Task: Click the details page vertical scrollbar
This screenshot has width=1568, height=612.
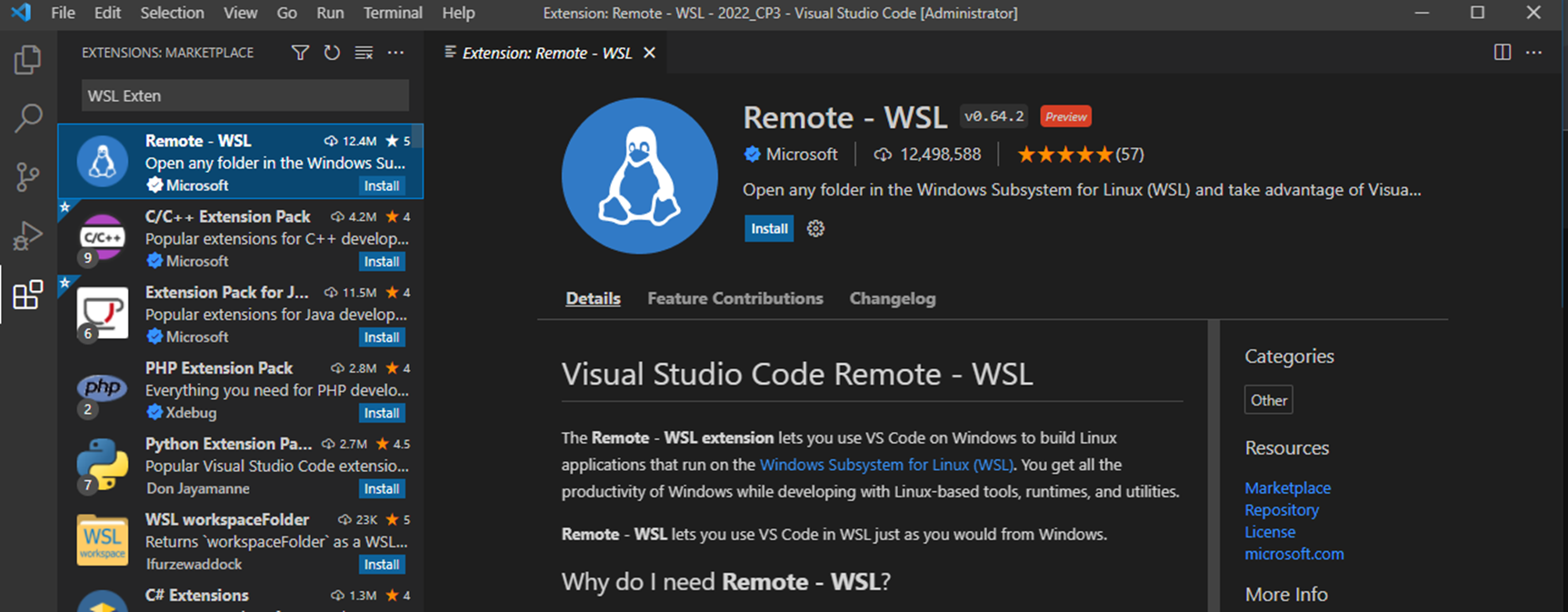Action: (1213, 466)
